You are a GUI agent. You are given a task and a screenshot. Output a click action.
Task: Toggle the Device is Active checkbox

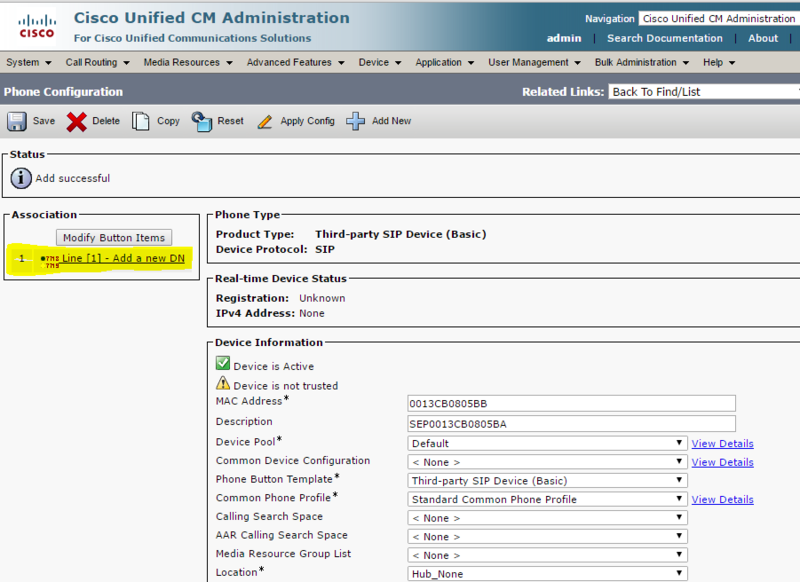click(x=222, y=363)
